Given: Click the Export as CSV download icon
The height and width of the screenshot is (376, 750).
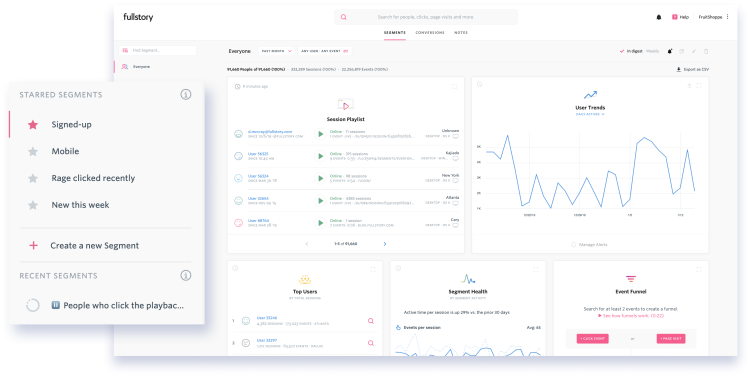Looking at the screenshot, I should [x=678, y=69].
